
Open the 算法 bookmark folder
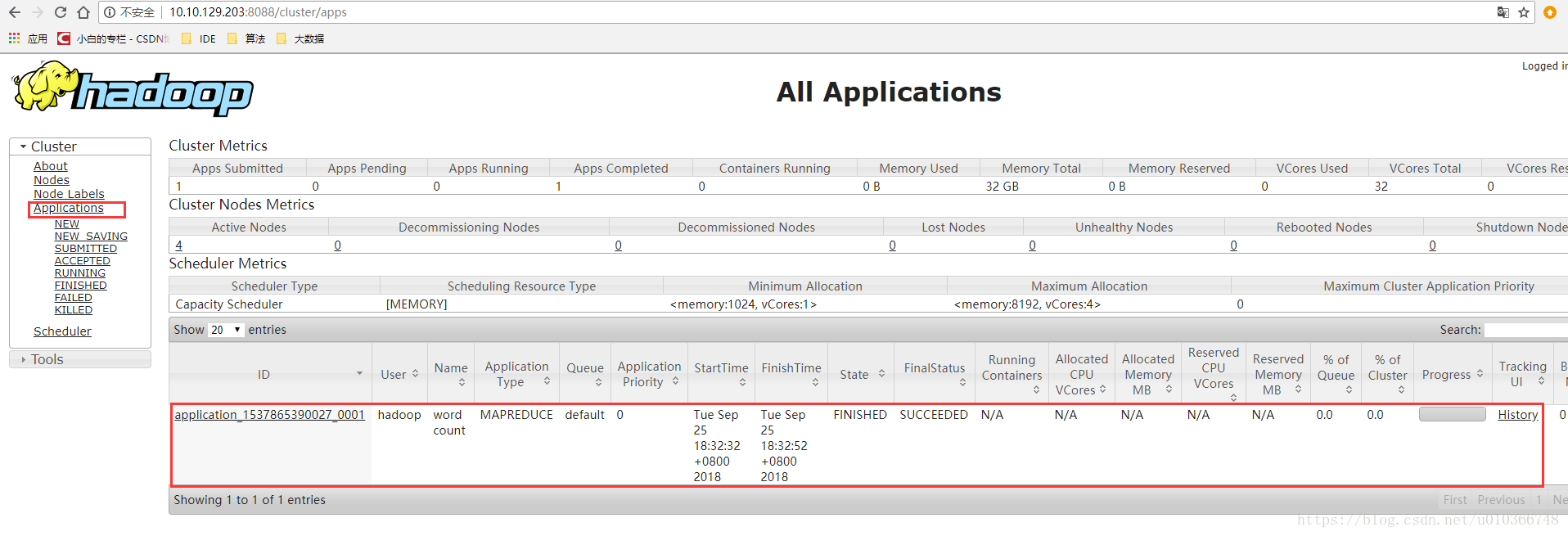(x=246, y=38)
